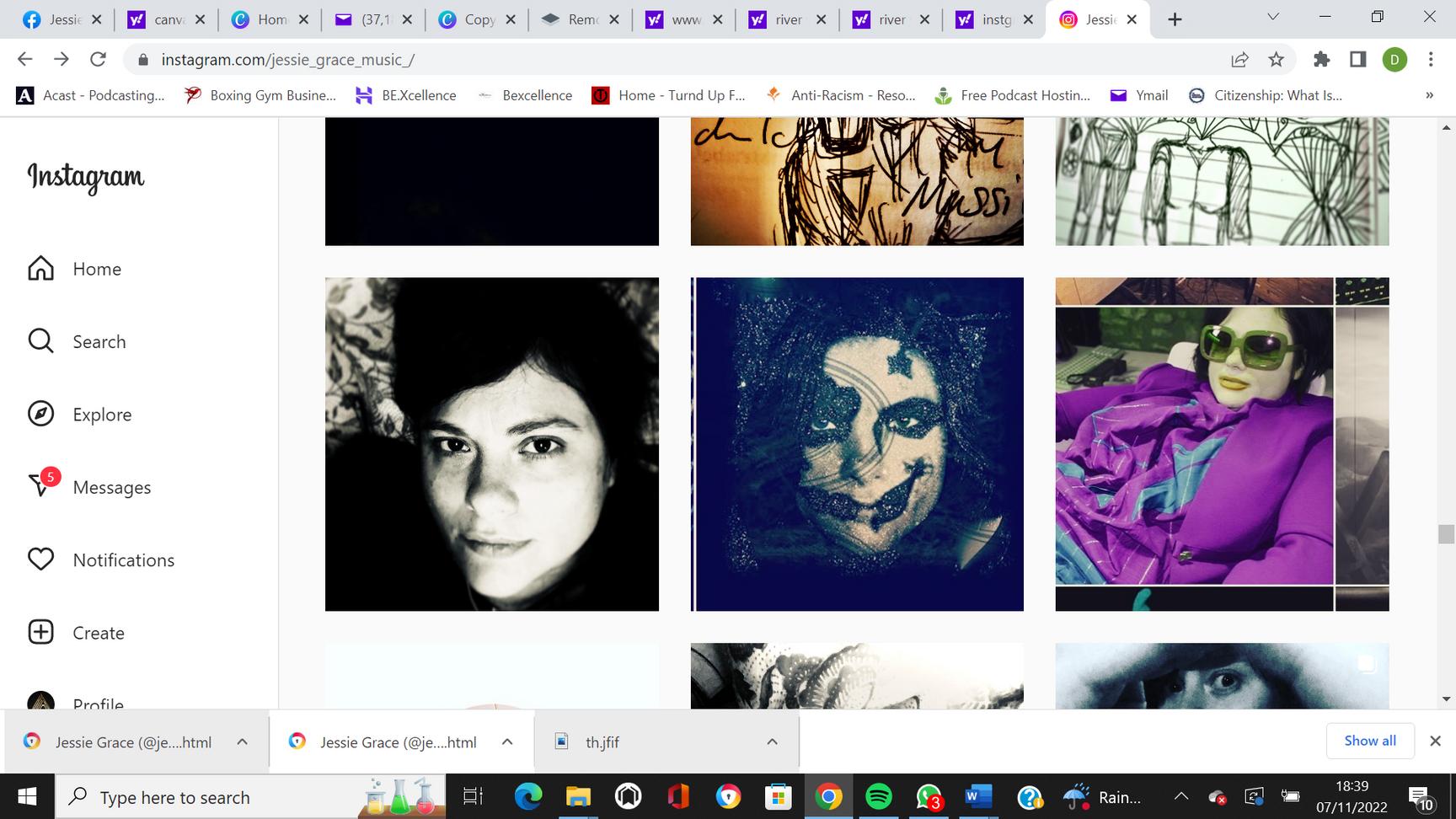Image resolution: width=1456 pixels, height=819 pixels.
Task: Click the Windows Start button
Action: pos(27,796)
